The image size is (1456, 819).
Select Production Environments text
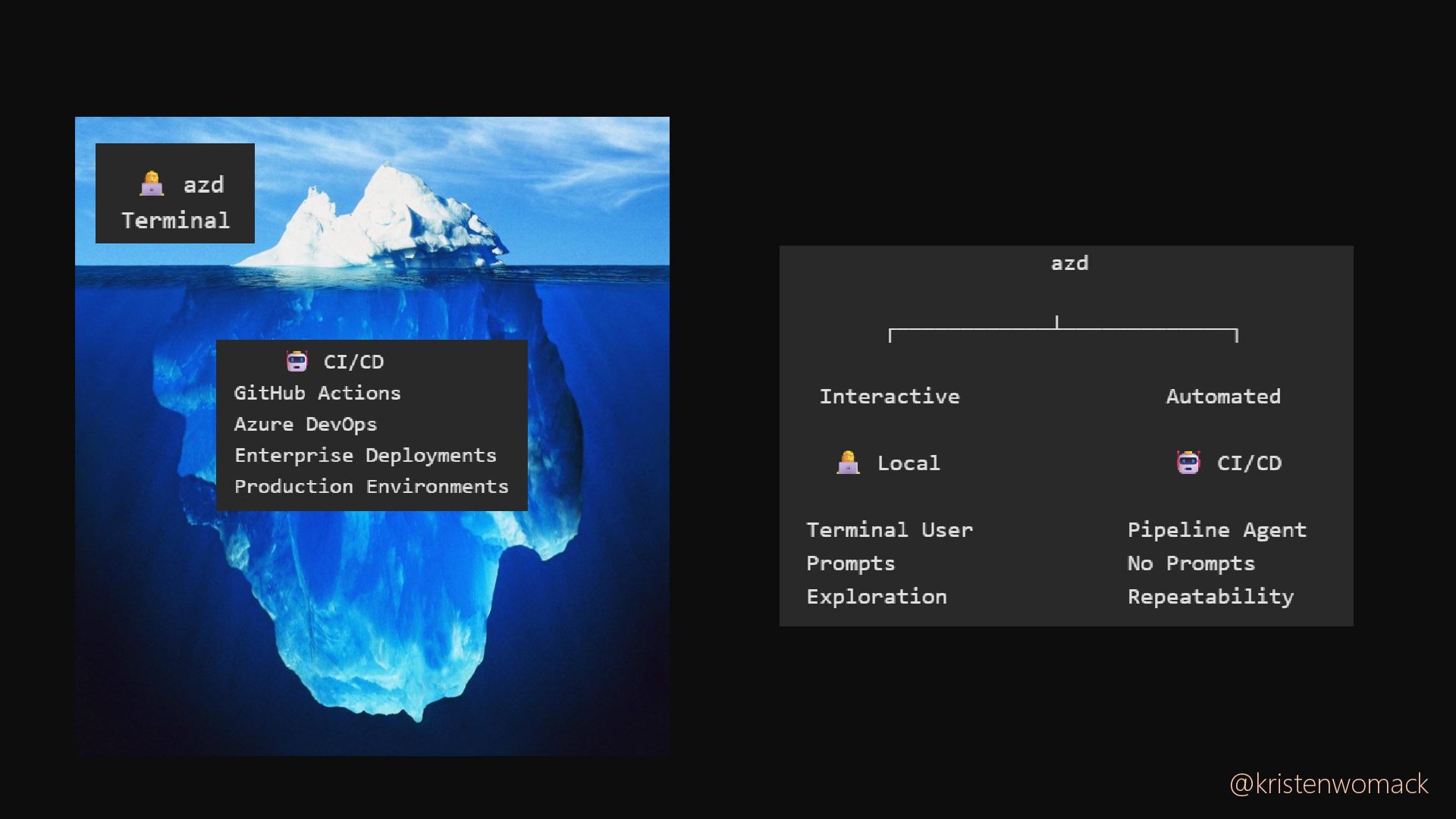pos(371,486)
